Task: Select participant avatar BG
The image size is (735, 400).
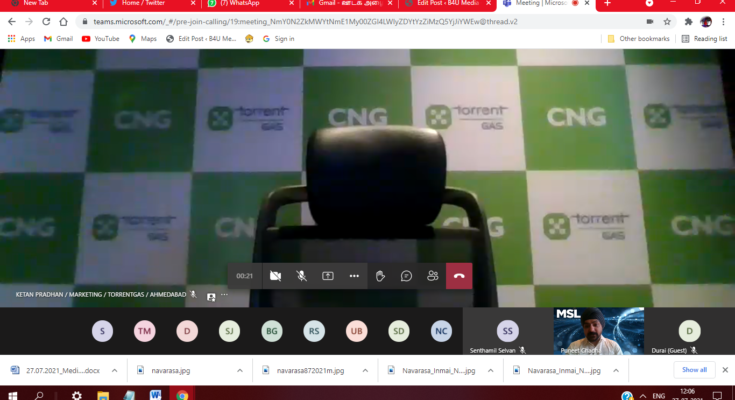Action: click(x=272, y=331)
